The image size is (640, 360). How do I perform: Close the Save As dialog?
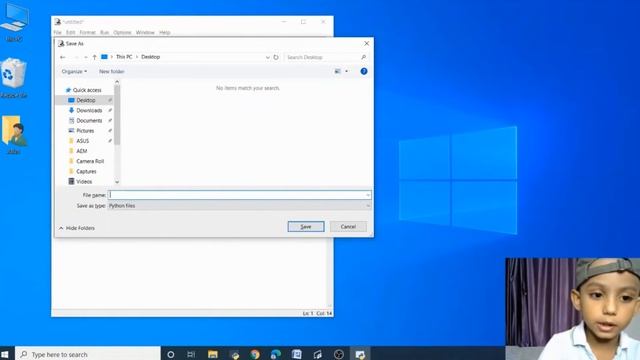click(367, 43)
